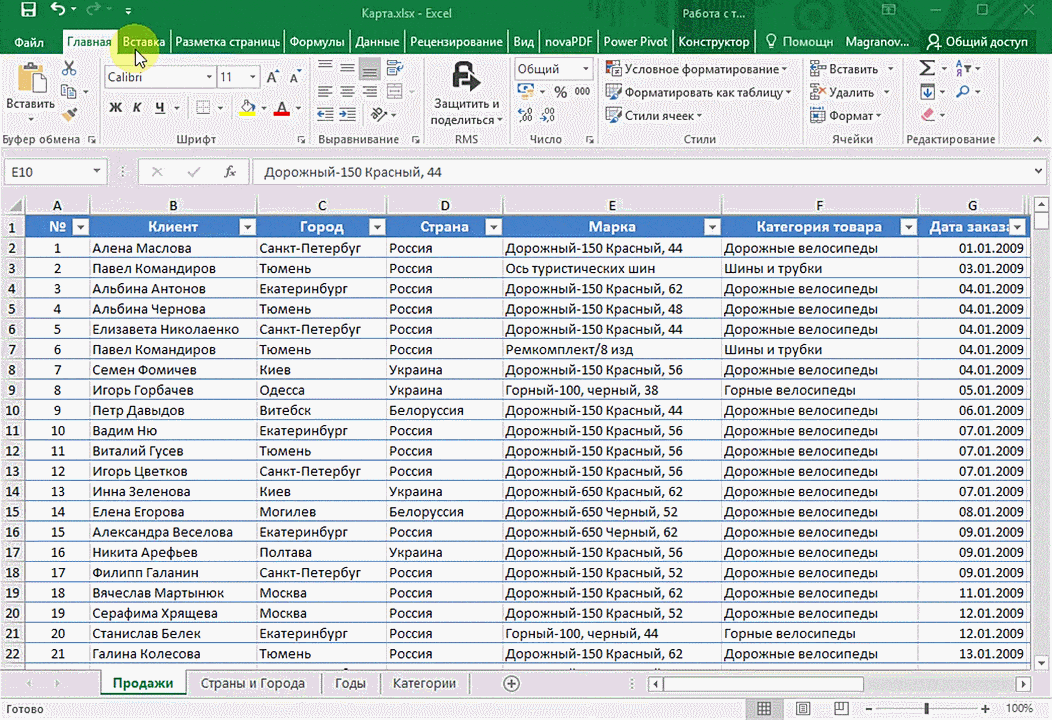
Task: Click the AutoSum sigma icon
Action: pos(927,69)
